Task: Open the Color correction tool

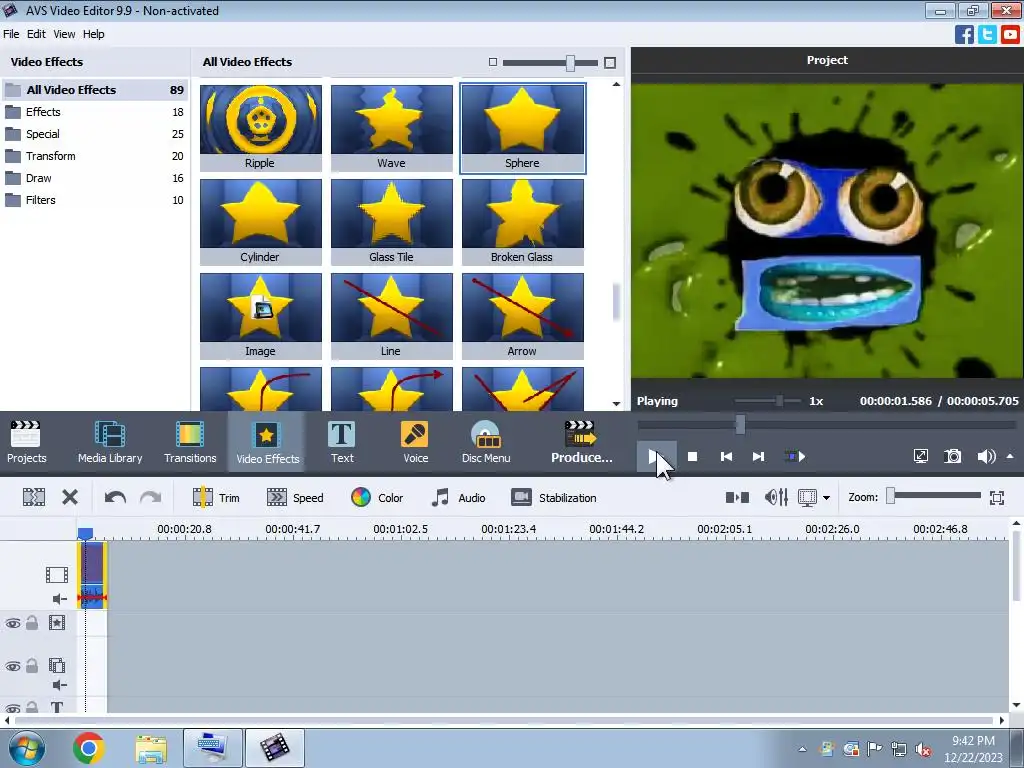Action: tap(377, 498)
